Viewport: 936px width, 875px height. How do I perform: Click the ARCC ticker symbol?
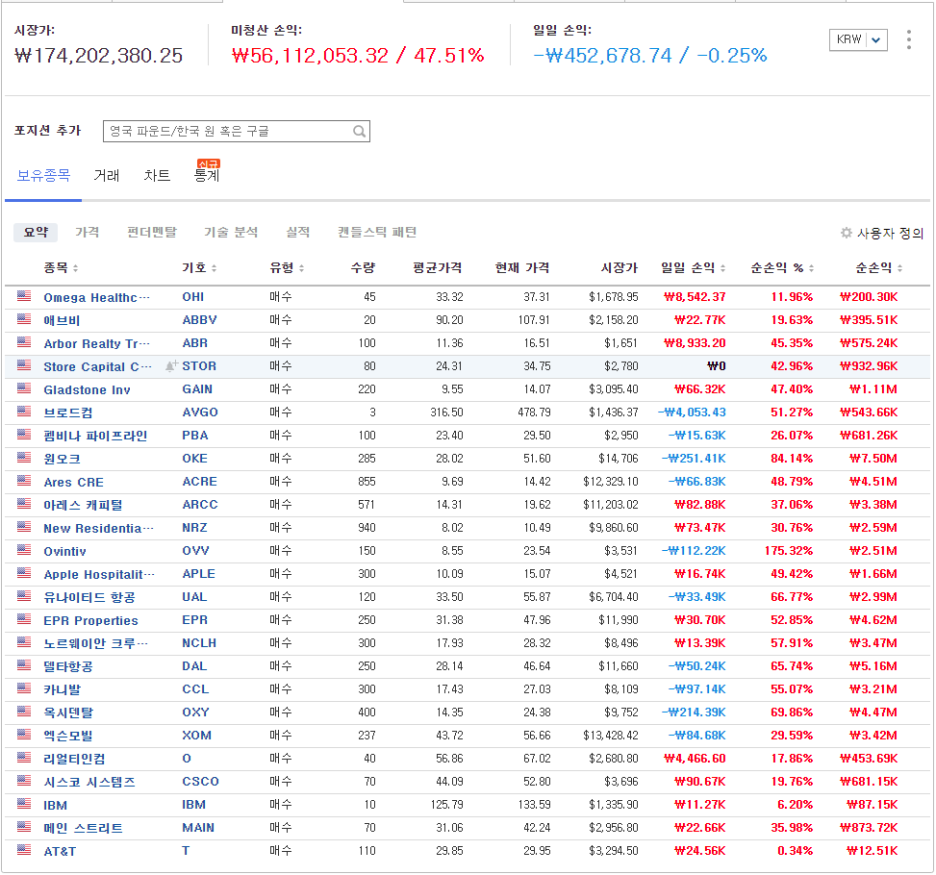point(200,505)
